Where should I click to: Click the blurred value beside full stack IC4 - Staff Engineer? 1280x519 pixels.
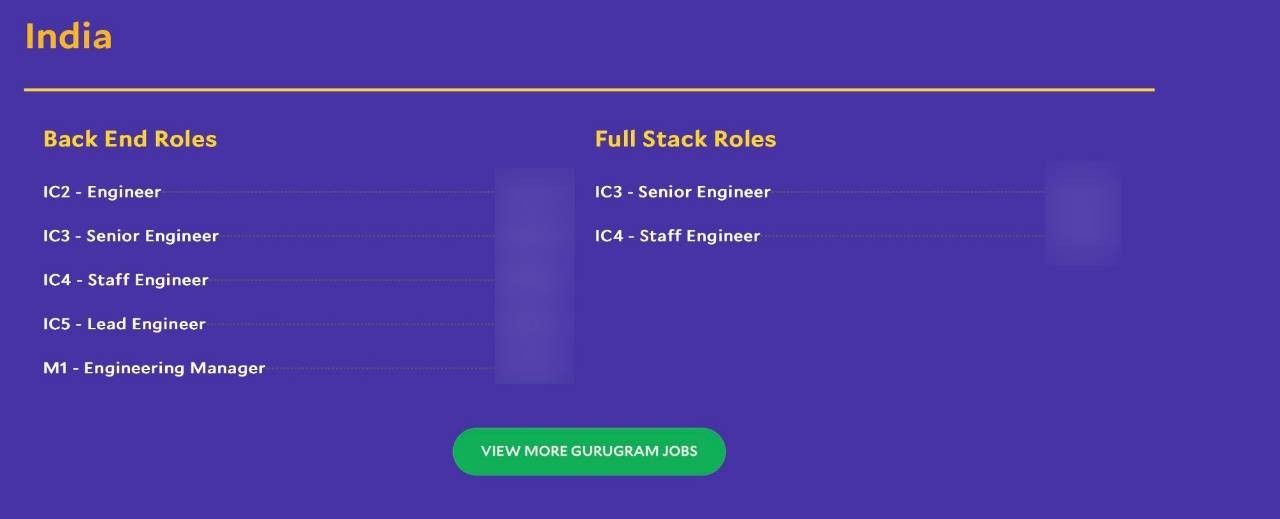click(x=1084, y=236)
